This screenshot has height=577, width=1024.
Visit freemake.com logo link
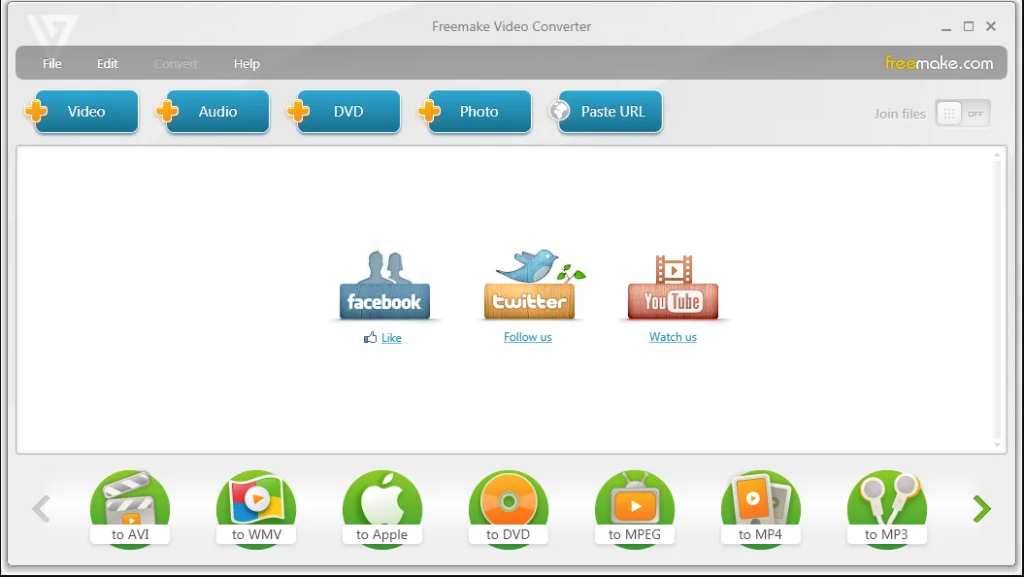coord(939,63)
